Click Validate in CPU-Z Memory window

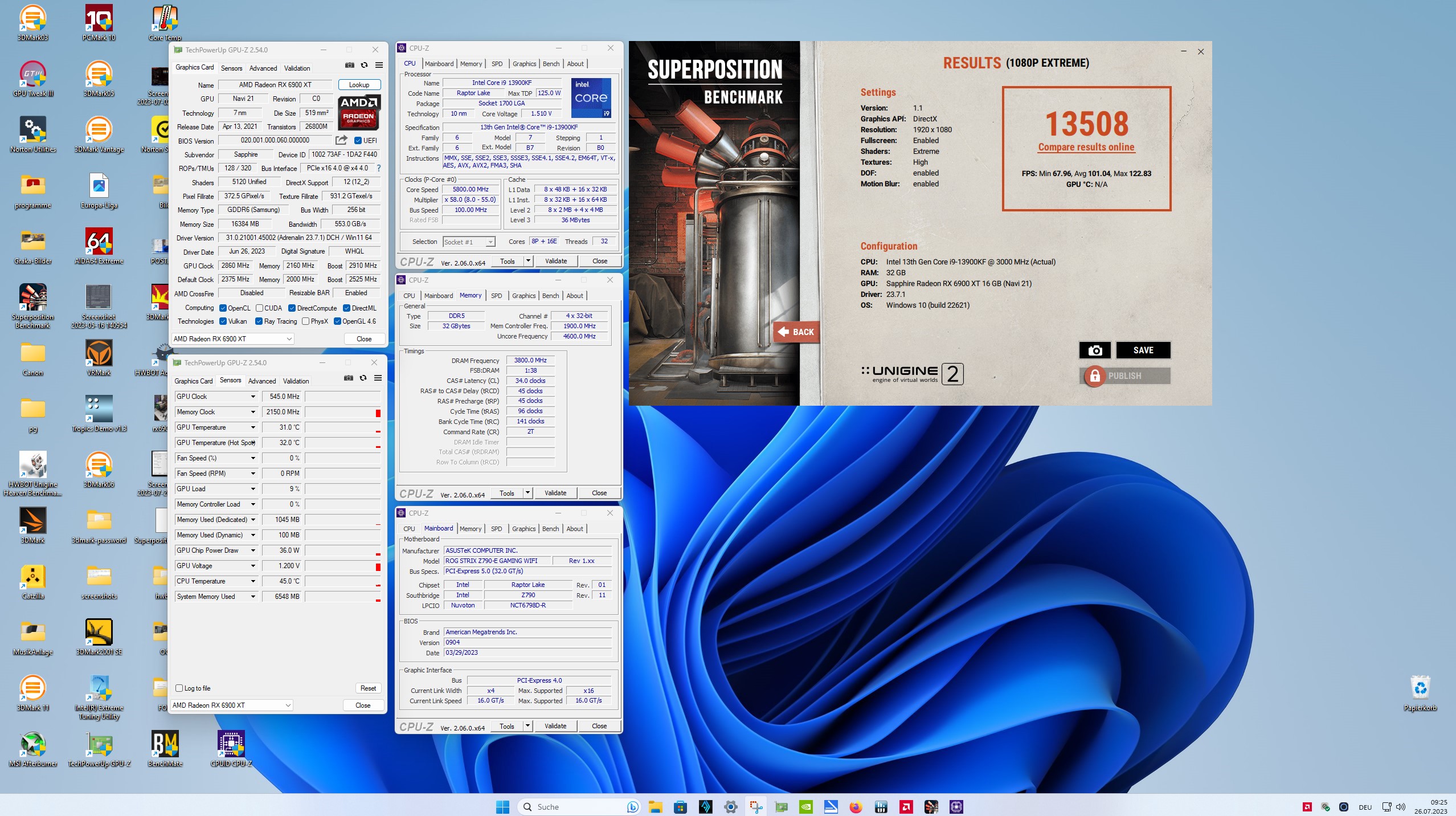pyautogui.click(x=555, y=493)
